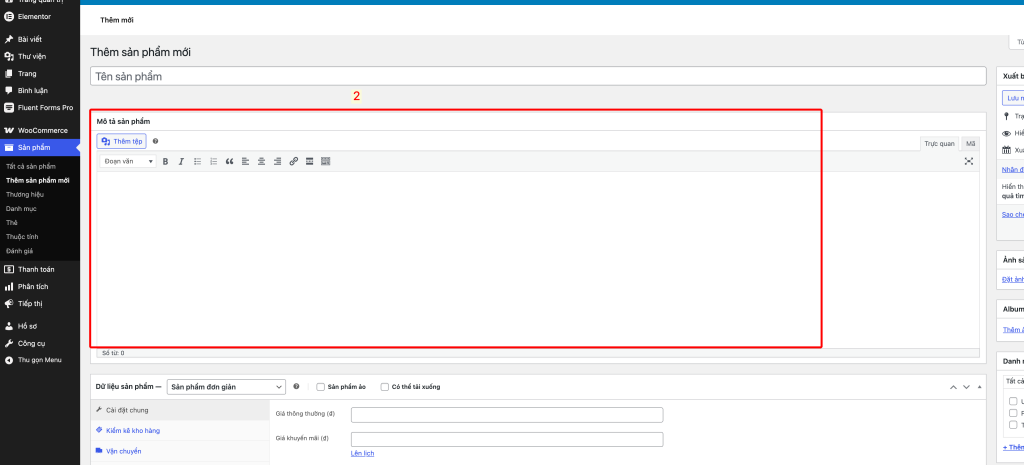This screenshot has height=465, width=1024.
Task: Insert a numbered list in the editor
Action: pos(213,161)
